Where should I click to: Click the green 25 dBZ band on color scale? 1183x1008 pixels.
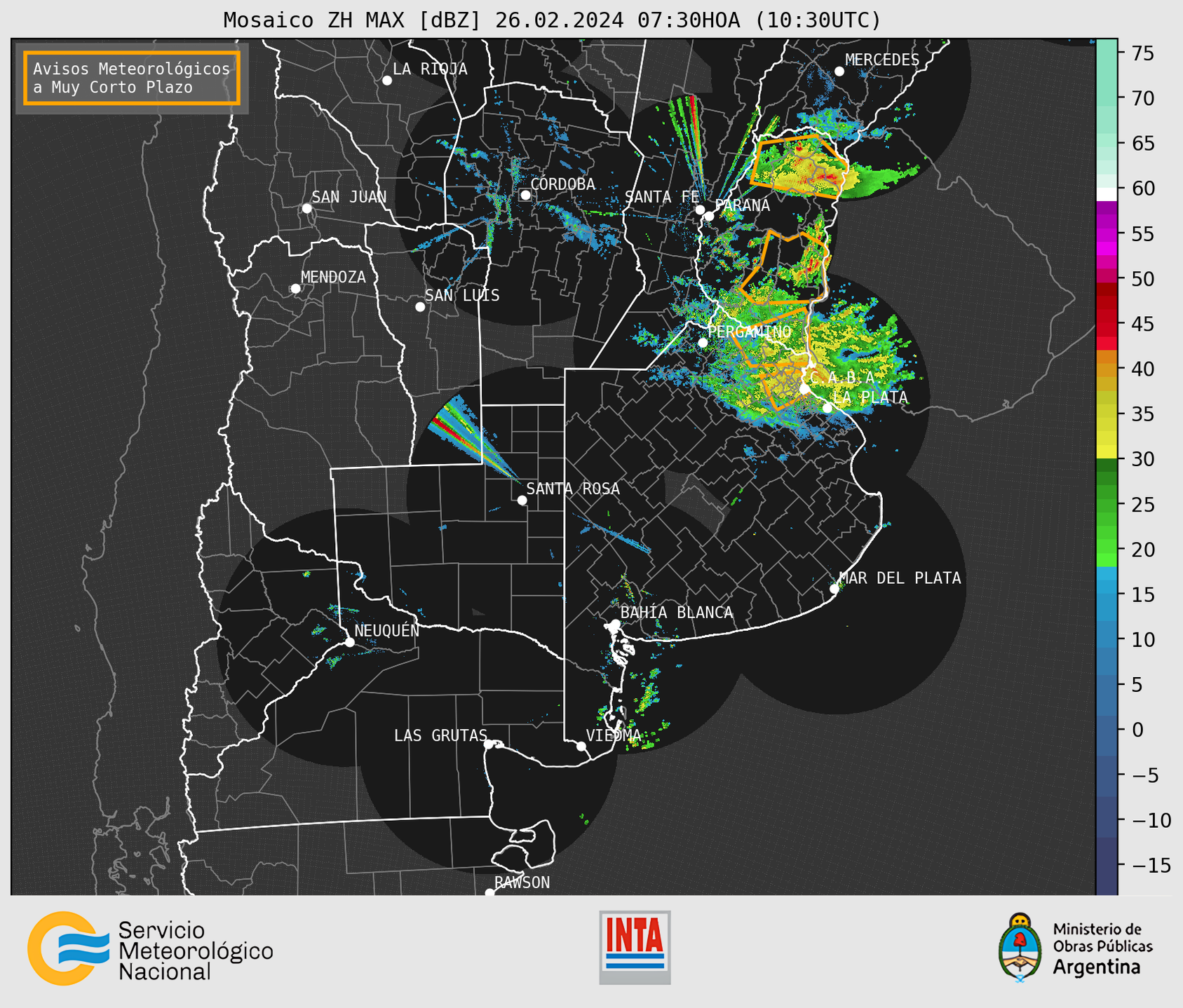point(1106,504)
